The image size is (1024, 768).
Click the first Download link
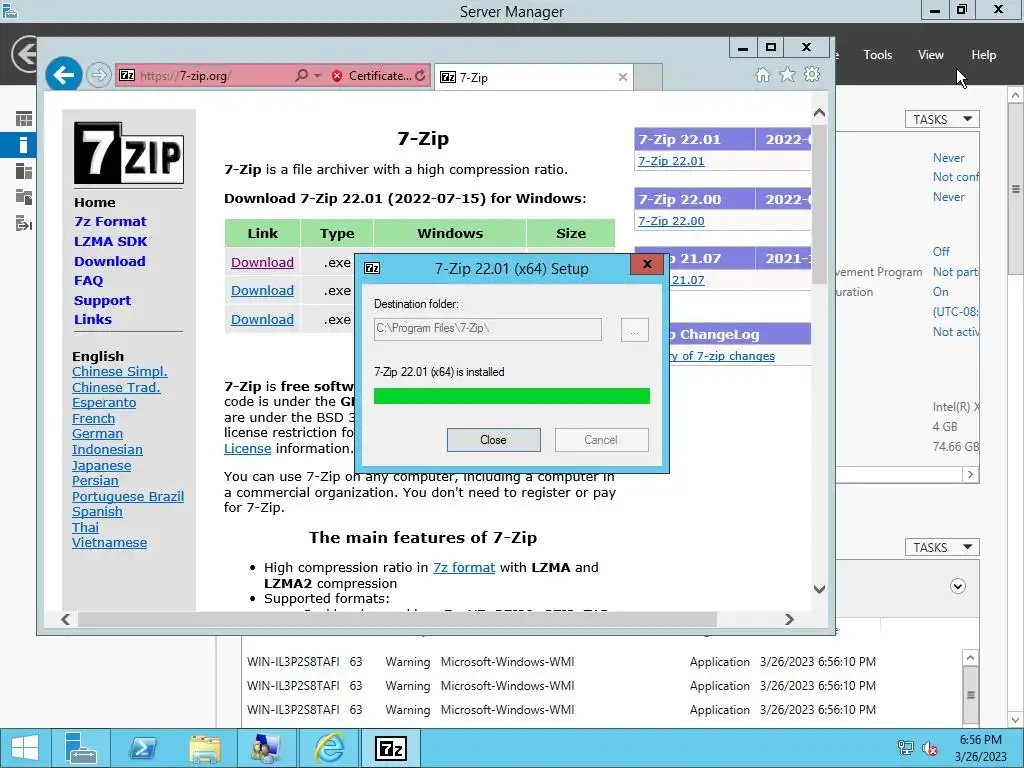click(262, 263)
